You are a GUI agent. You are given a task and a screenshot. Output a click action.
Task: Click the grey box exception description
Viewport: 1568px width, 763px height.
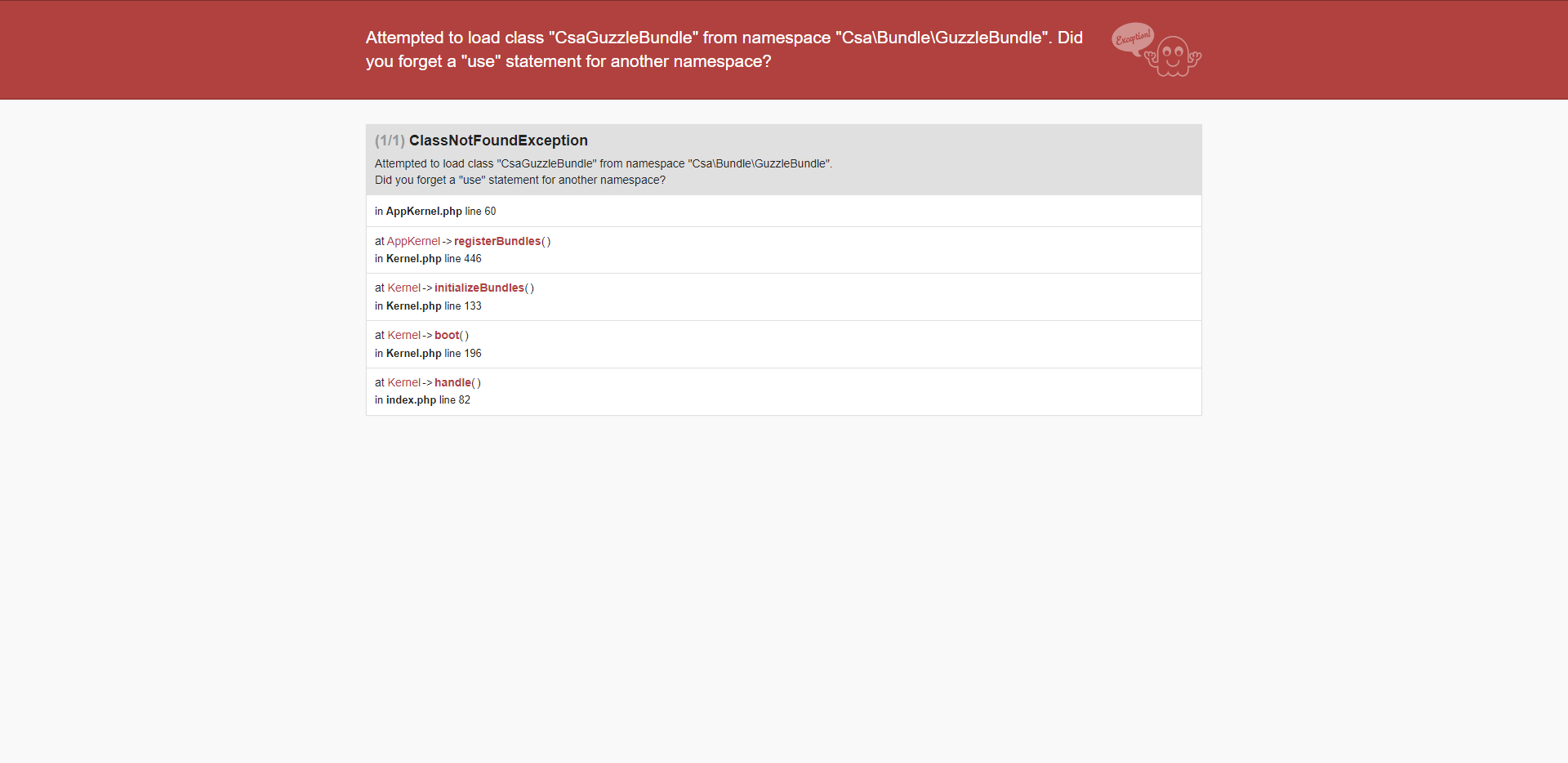point(604,172)
